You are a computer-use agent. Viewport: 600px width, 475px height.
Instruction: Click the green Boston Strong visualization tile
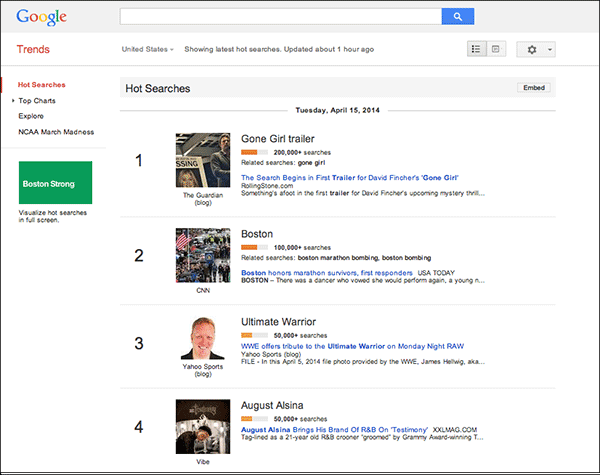[x=55, y=183]
